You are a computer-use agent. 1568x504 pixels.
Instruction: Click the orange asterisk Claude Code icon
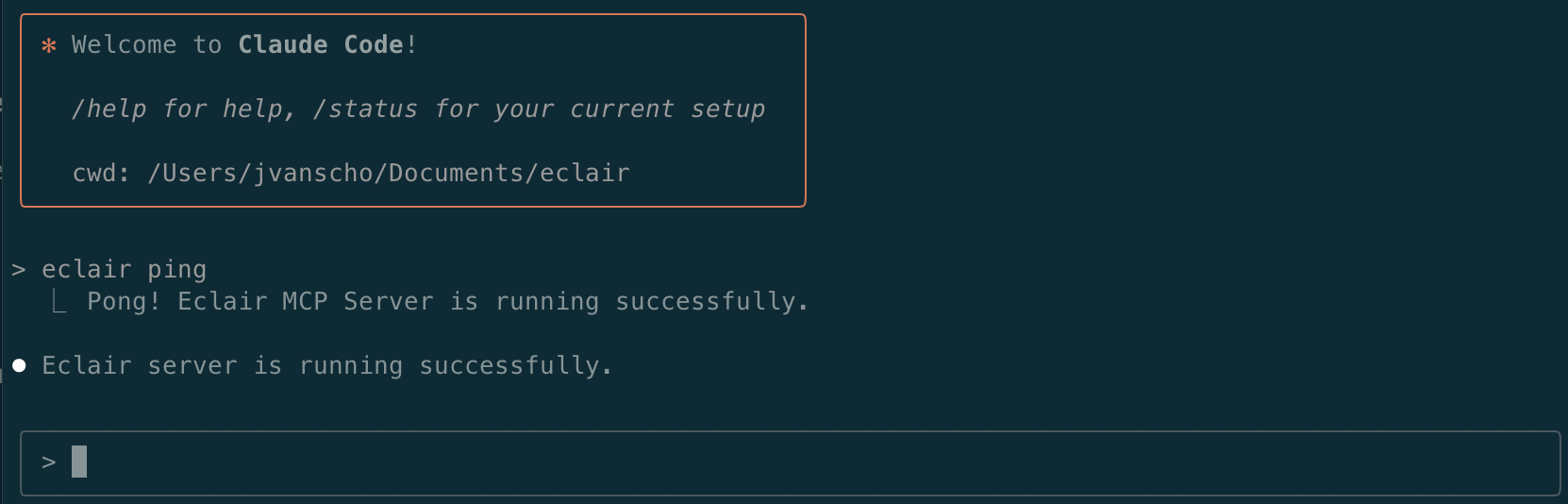49,45
